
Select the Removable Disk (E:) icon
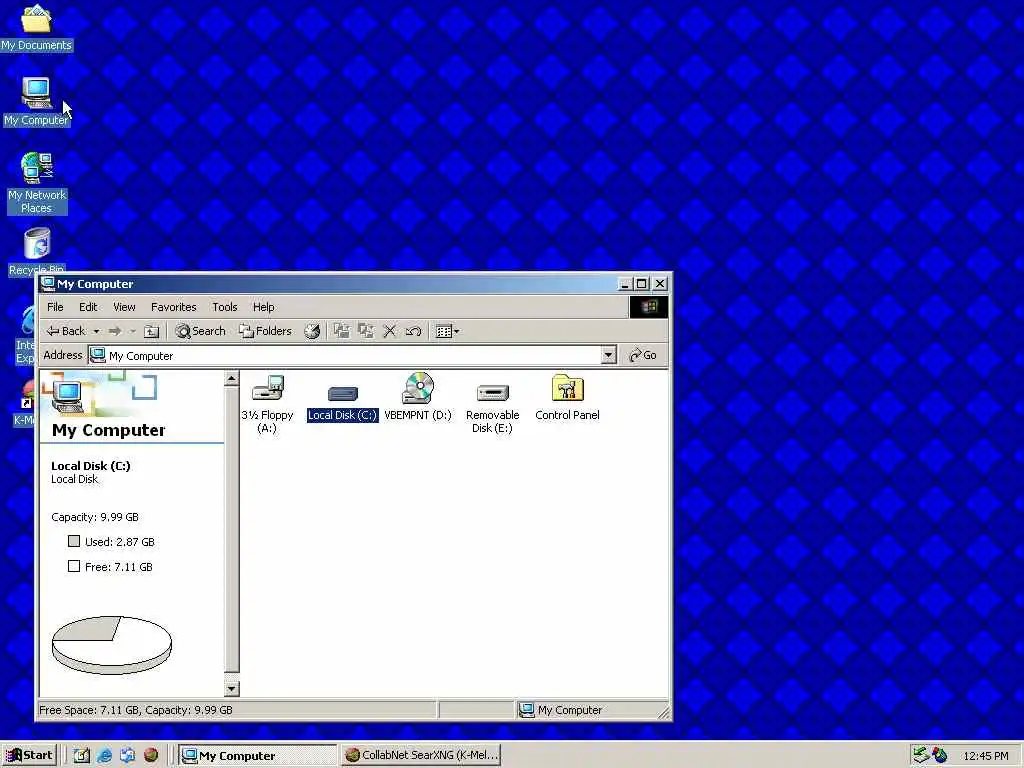point(492,406)
